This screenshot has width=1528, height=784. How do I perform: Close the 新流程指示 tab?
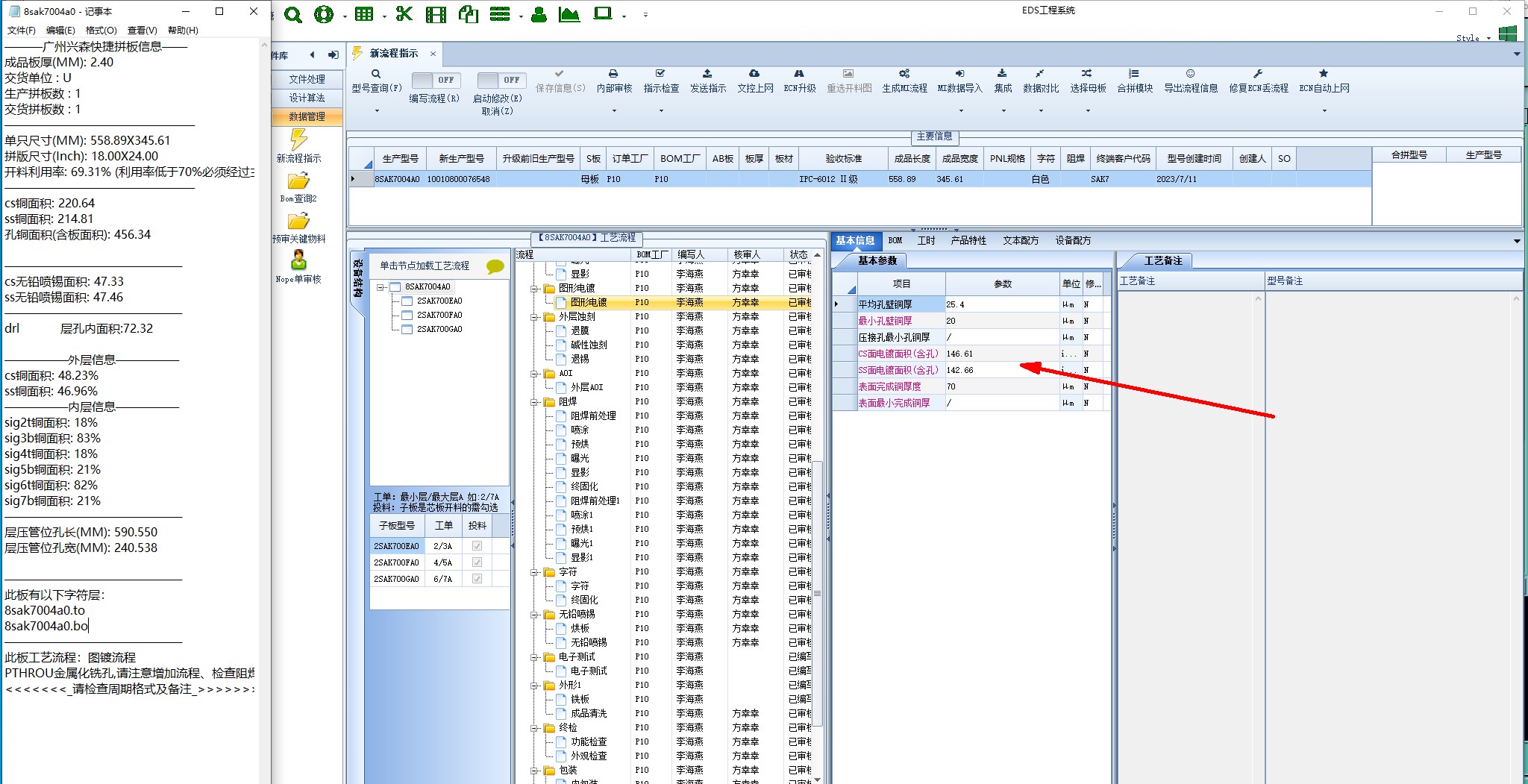433,54
